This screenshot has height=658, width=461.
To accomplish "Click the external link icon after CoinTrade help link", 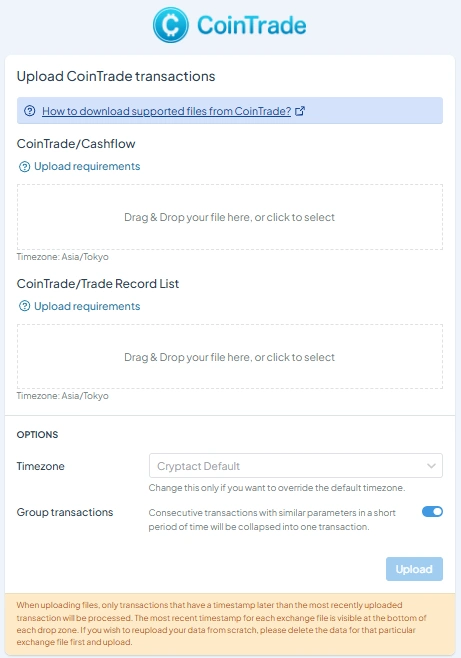I will [x=300, y=111].
